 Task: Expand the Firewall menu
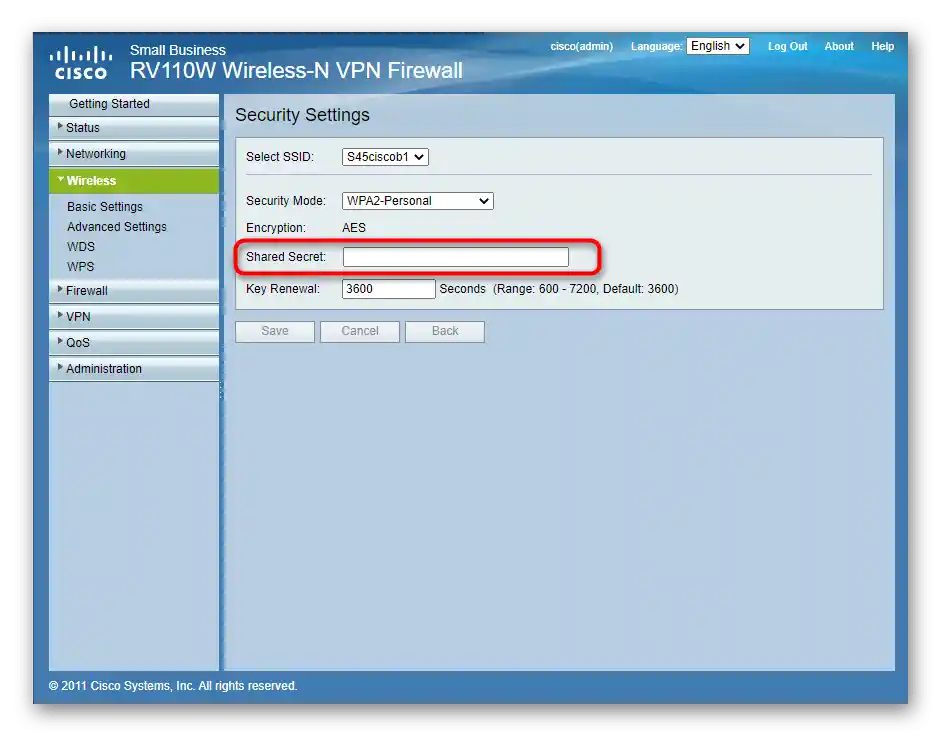134,291
